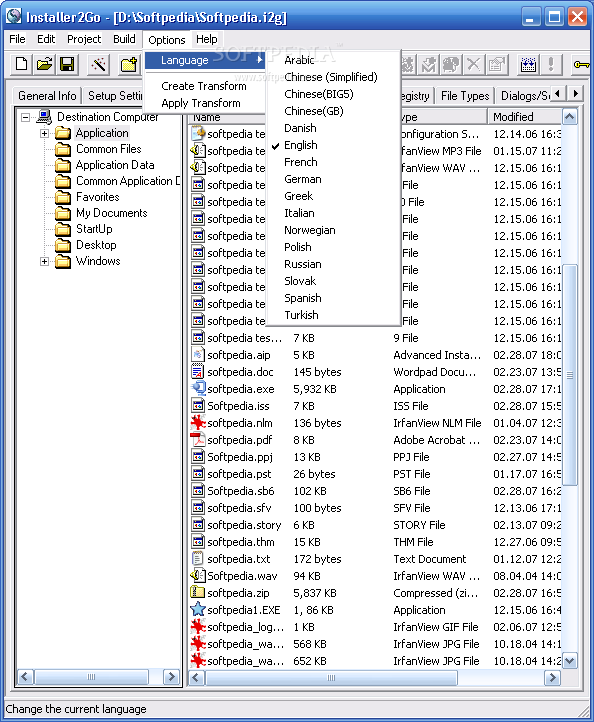Click the Softpedia.wav speaker icon
This screenshot has height=722, width=594.
point(198,576)
